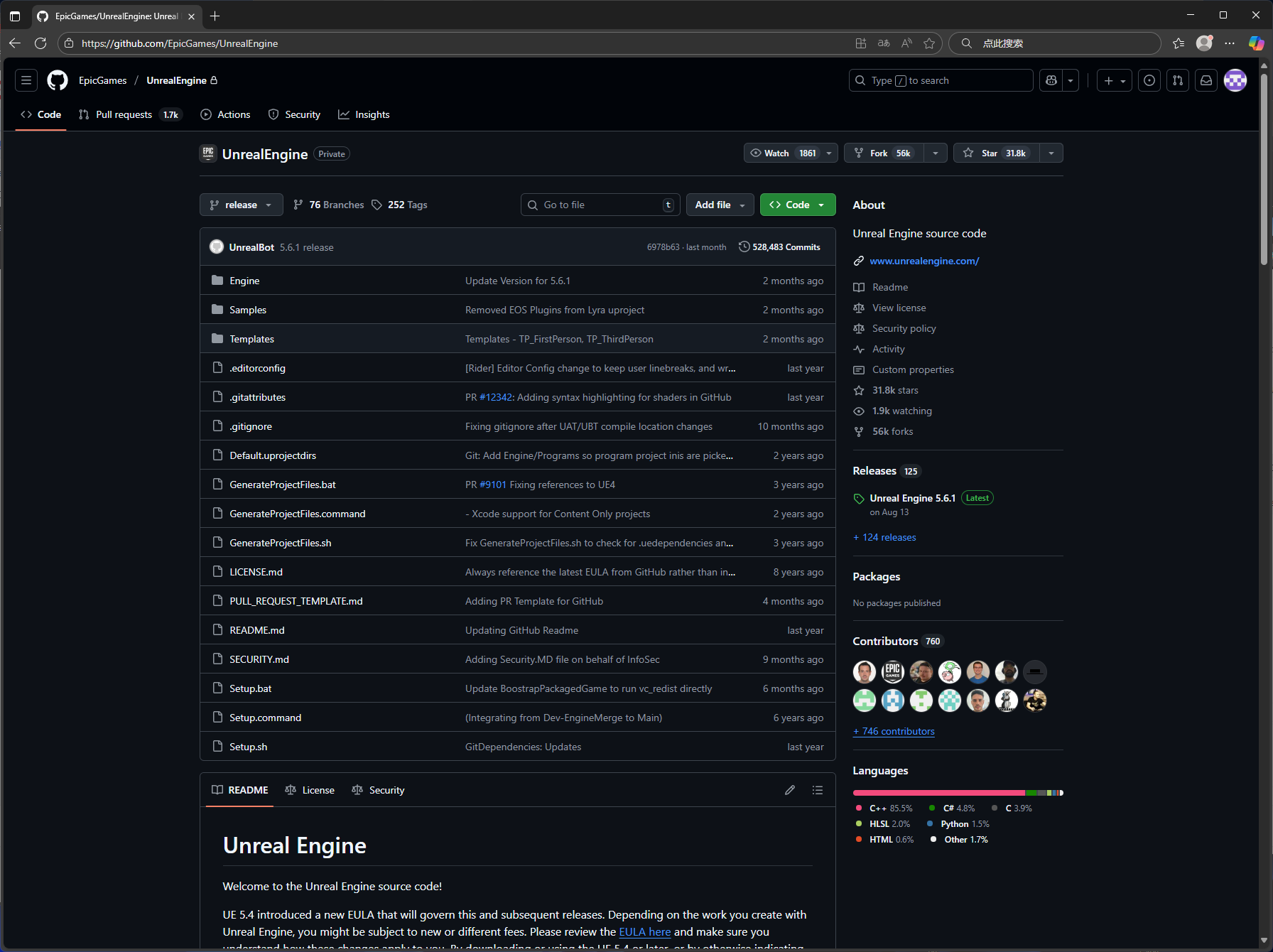The height and width of the screenshot is (952, 1273).
Task: Open Read aloud icon in address bar
Action: click(906, 43)
